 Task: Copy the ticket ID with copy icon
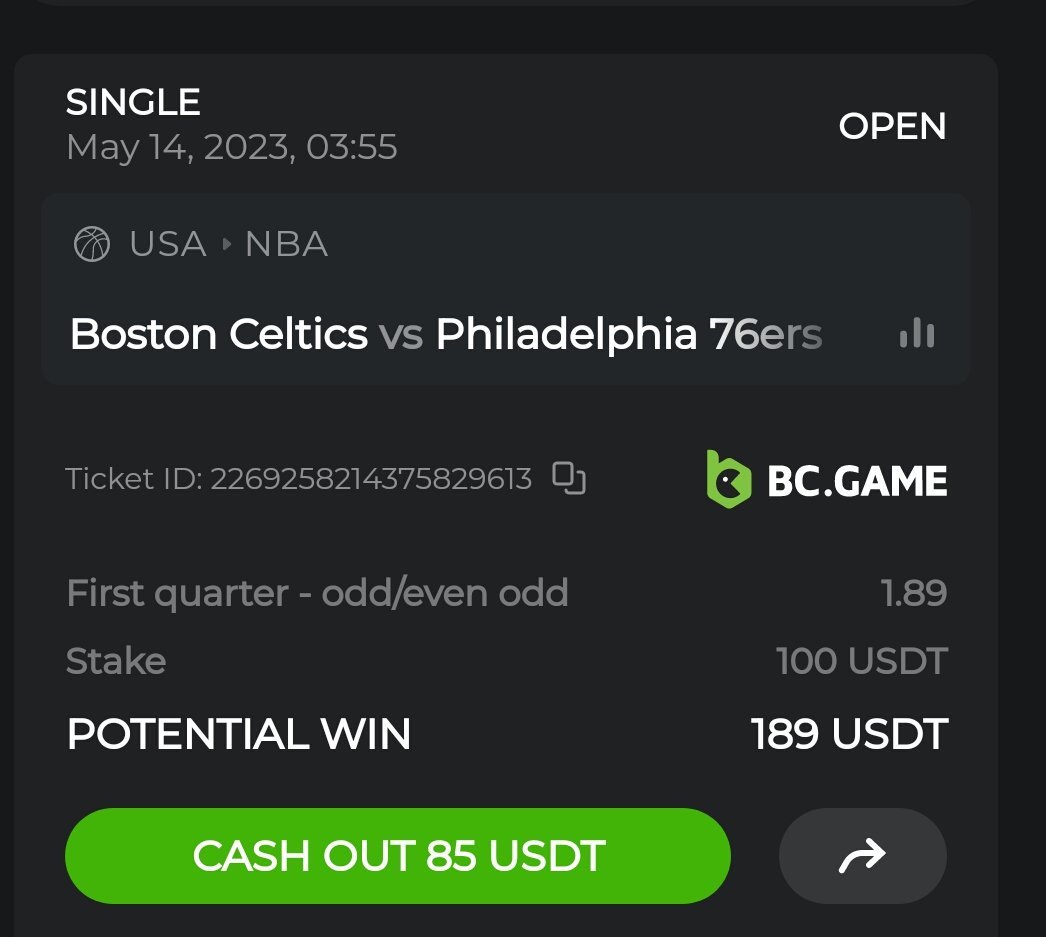coord(569,479)
